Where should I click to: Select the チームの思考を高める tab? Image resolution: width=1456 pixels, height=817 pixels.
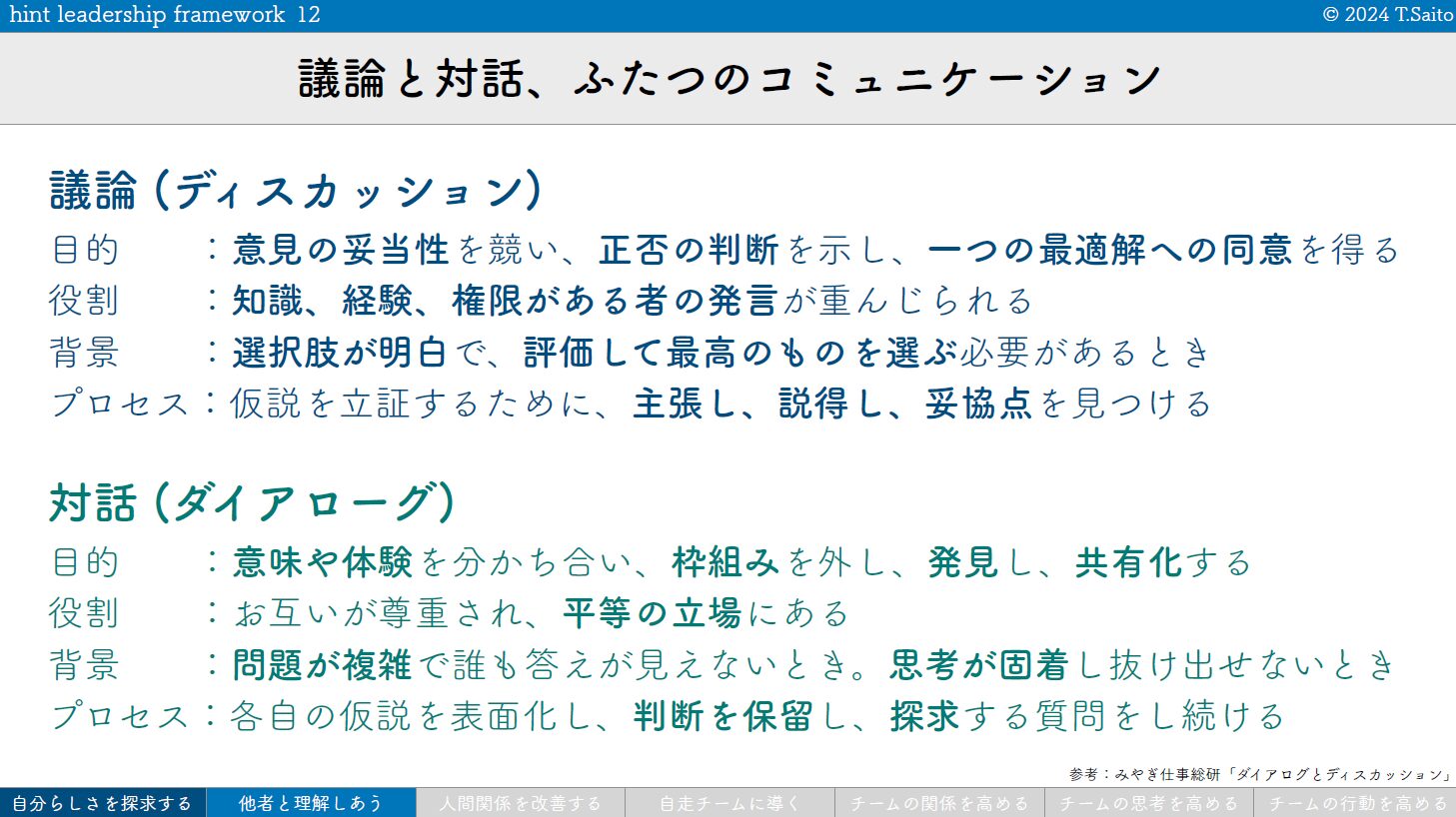point(1149,803)
